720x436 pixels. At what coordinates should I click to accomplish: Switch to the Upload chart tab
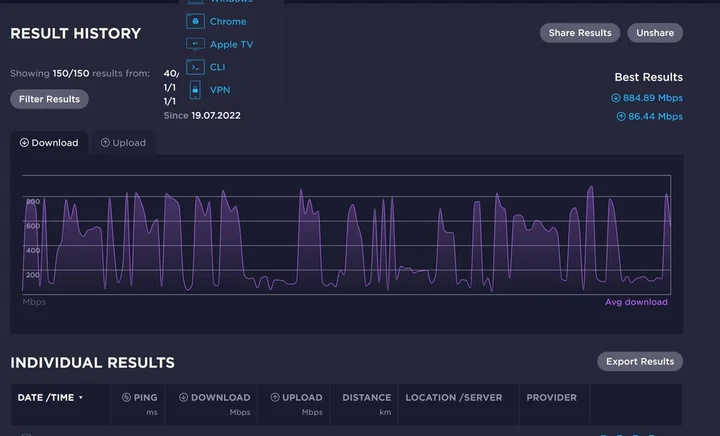point(123,143)
